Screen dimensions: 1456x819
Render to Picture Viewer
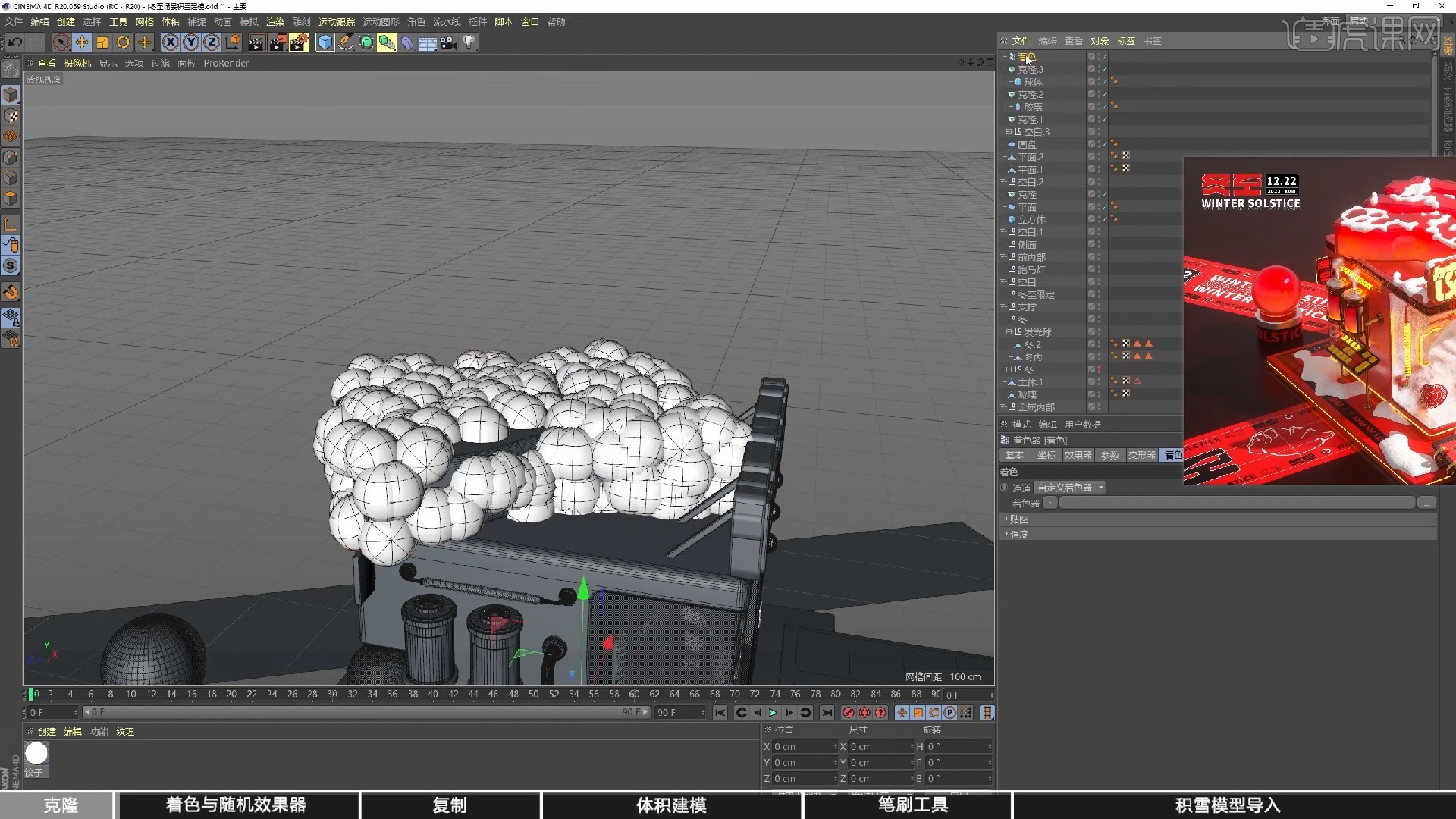tap(278, 42)
